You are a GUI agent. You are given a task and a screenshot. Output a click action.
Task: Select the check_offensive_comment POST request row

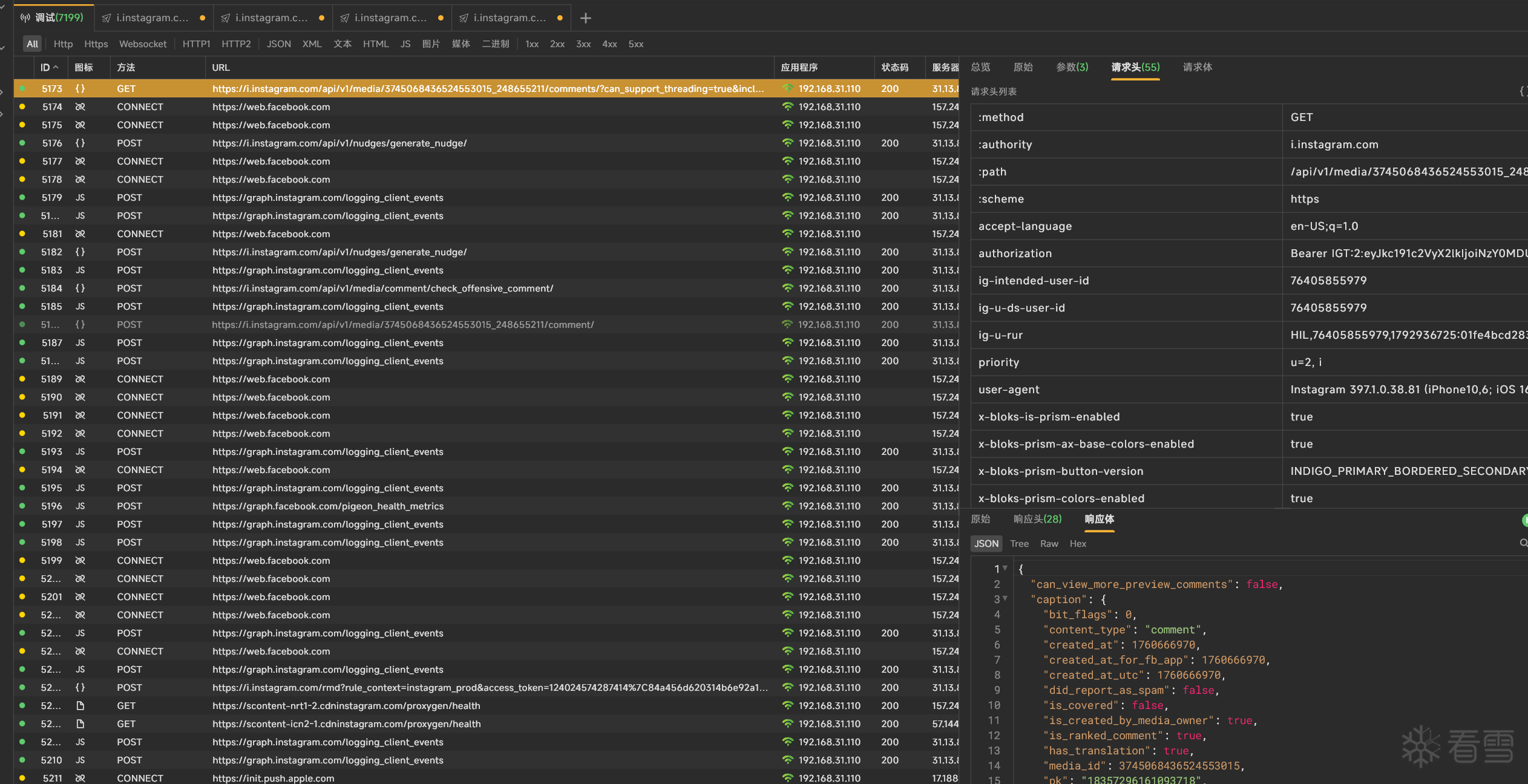pyautogui.click(x=382, y=289)
